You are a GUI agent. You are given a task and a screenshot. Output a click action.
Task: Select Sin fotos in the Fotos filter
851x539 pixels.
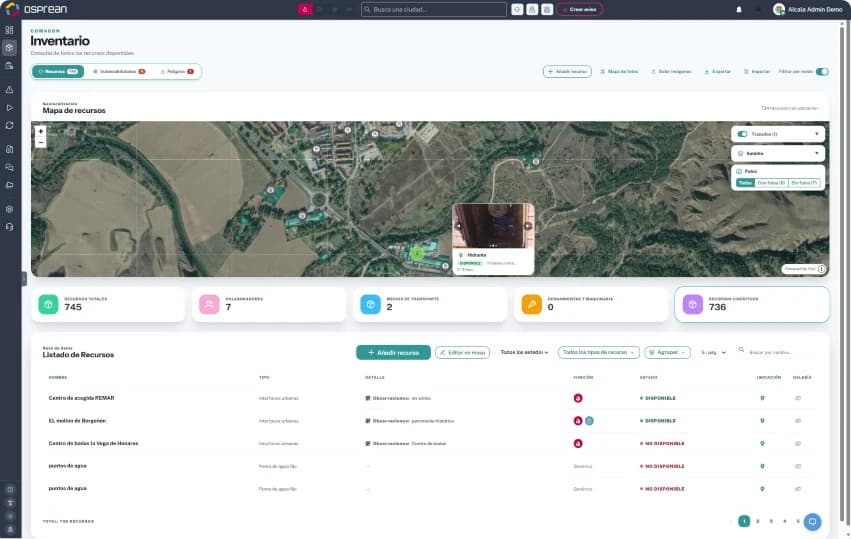pyautogui.click(x=804, y=183)
